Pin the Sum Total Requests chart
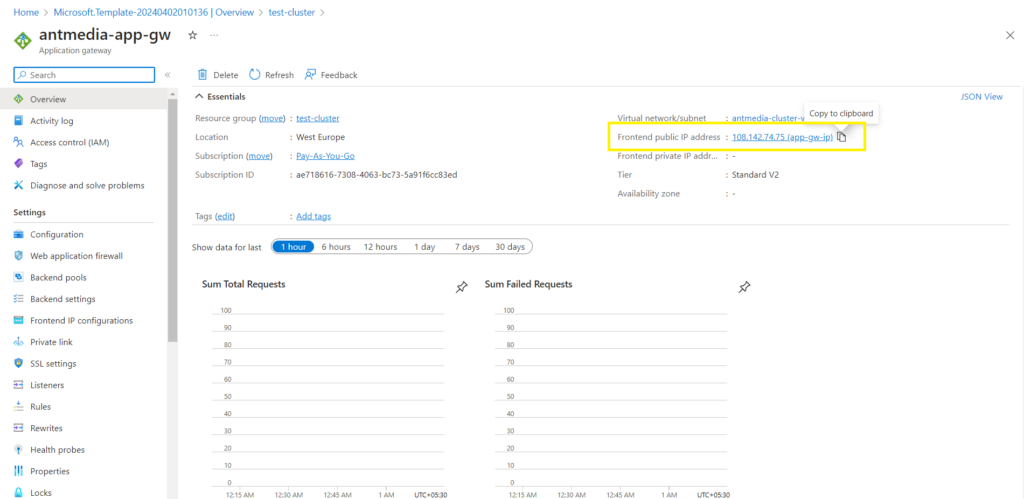Screen dimensions: 1024x499 click(x=462, y=287)
